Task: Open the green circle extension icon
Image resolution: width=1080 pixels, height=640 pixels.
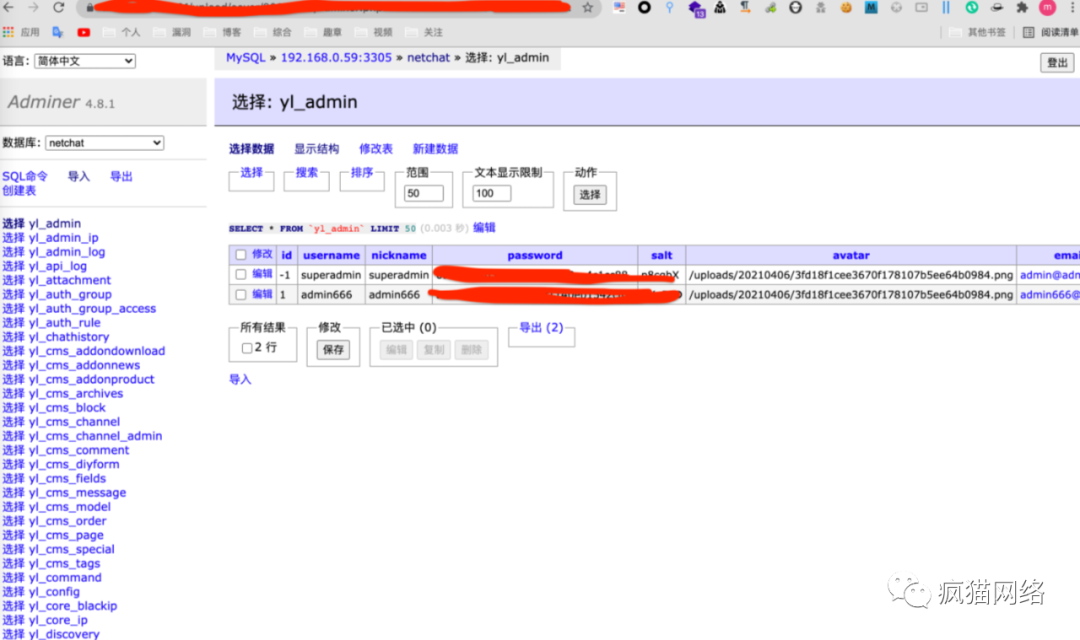Action: tap(972, 8)
